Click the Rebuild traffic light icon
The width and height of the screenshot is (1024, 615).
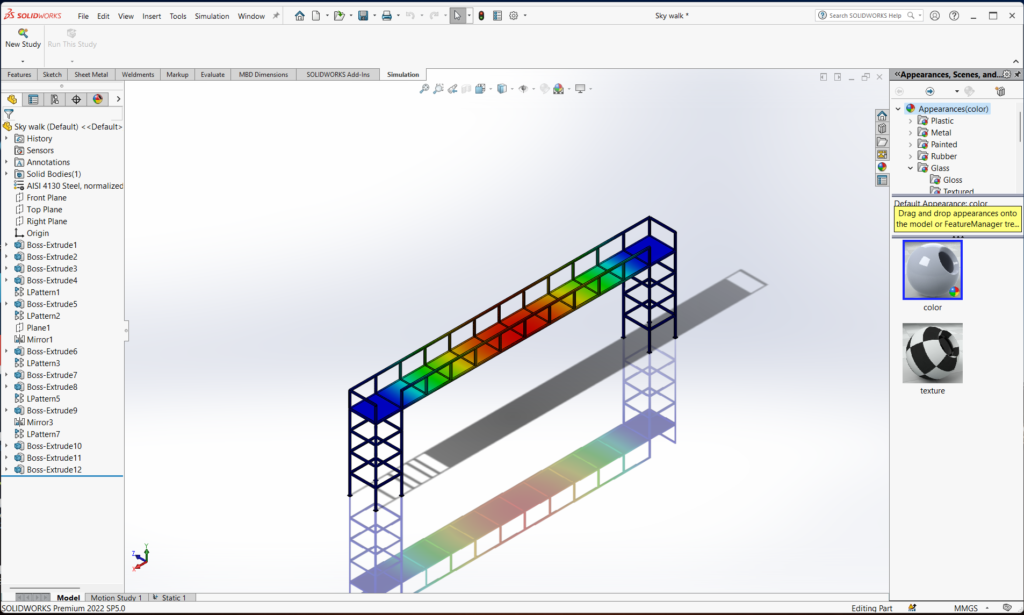coord(480,16)
